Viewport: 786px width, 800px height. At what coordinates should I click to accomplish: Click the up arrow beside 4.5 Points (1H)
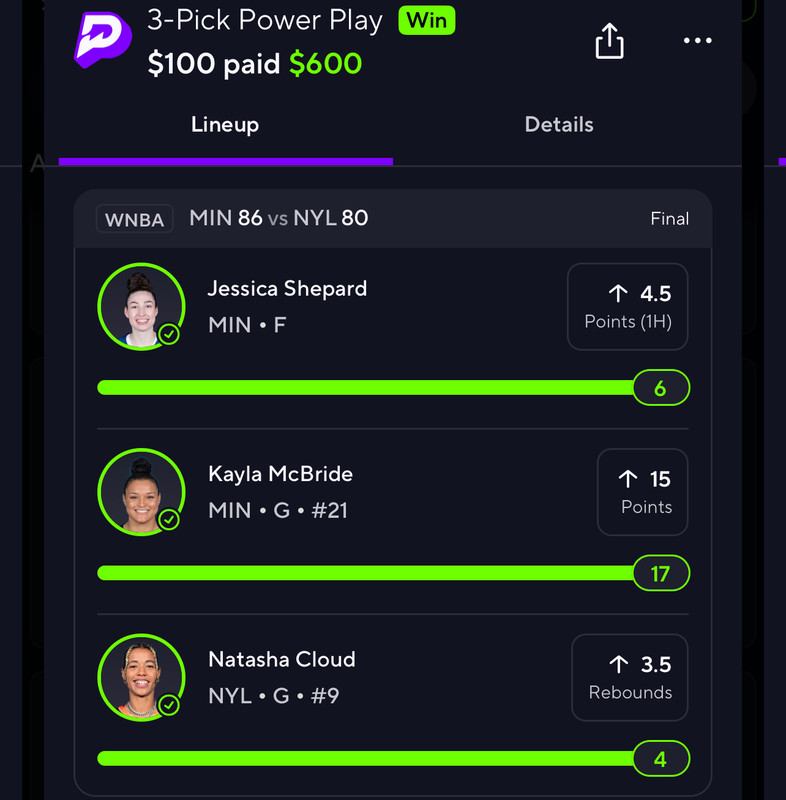pyautogui.click(x=618, y=293)
